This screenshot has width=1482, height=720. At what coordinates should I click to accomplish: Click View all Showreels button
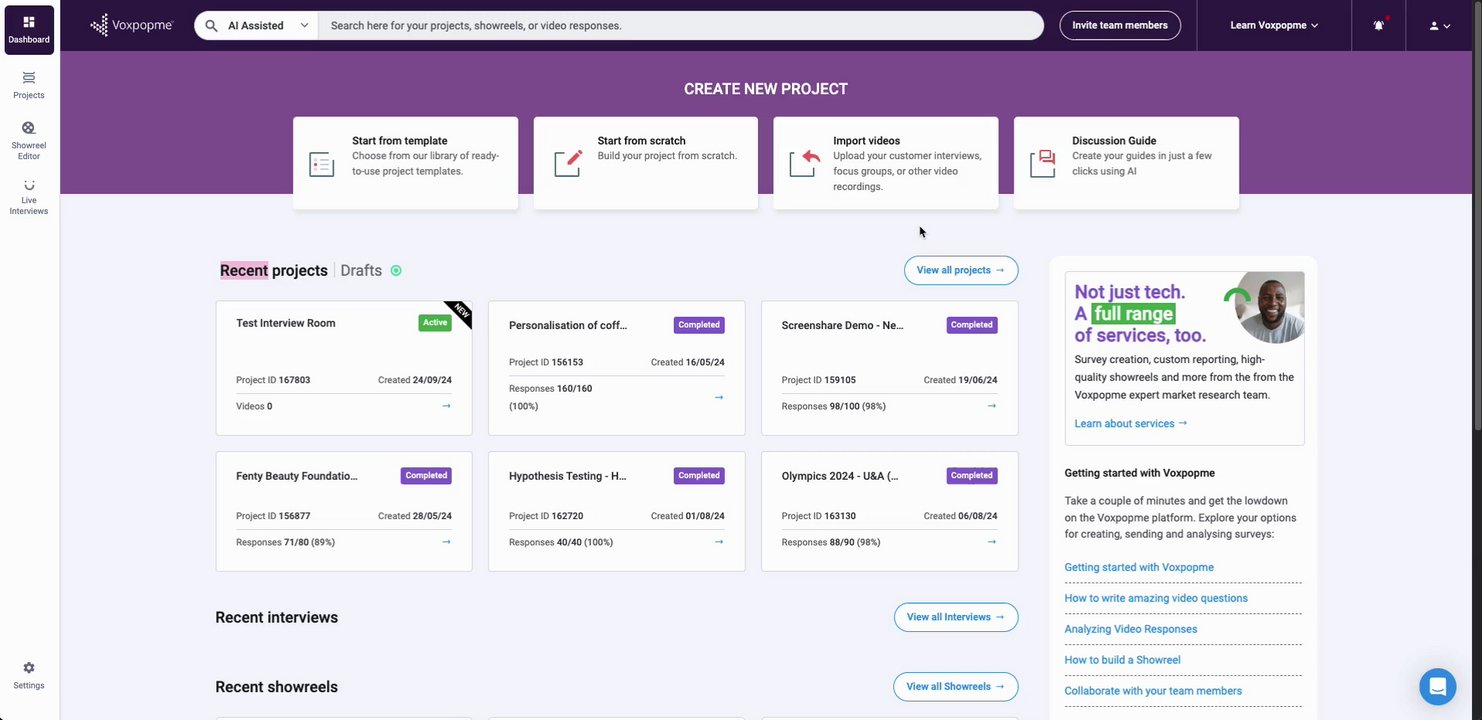pos(956,687)
